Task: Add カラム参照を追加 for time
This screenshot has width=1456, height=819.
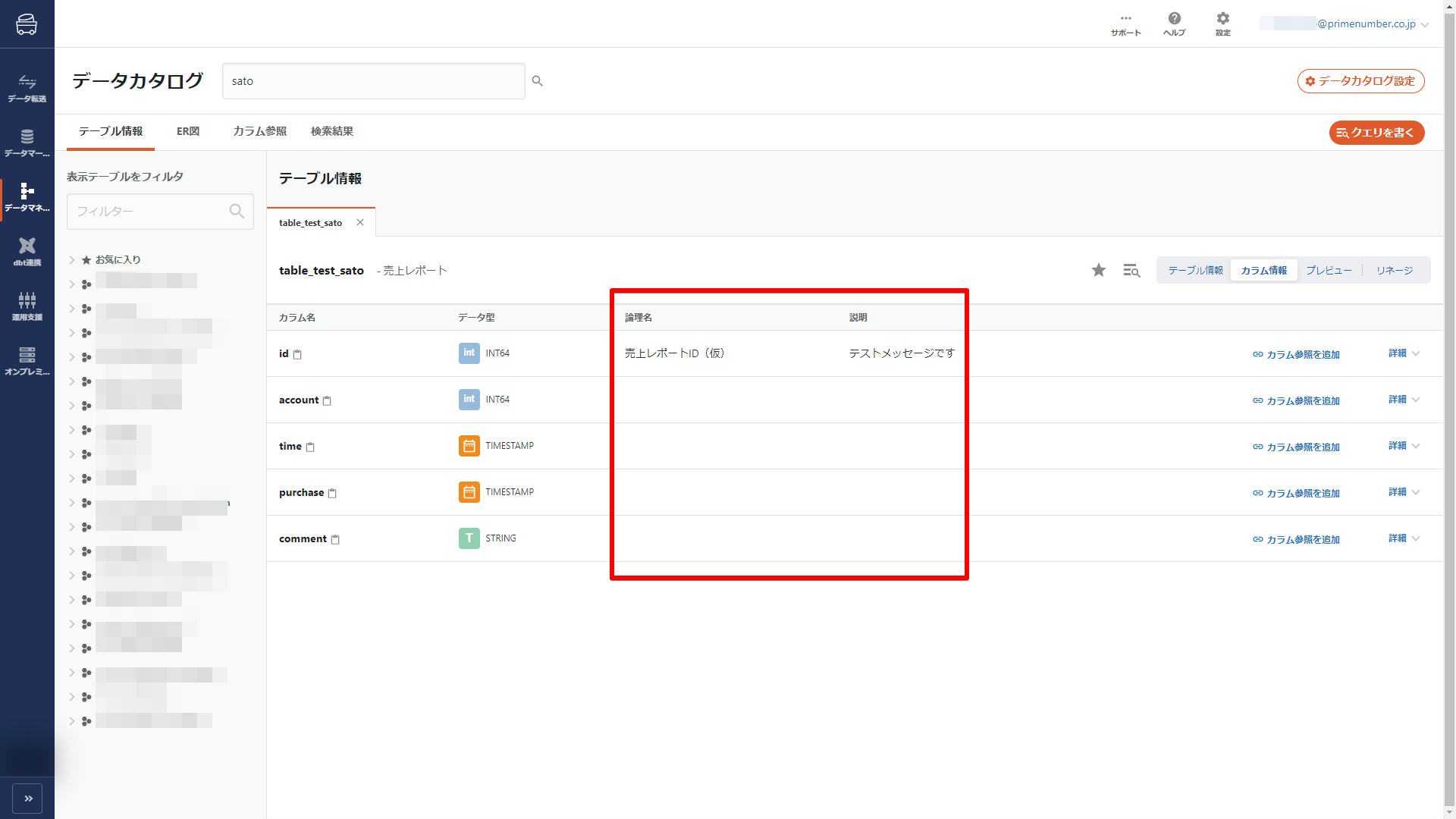Action: click(1297, 447)
